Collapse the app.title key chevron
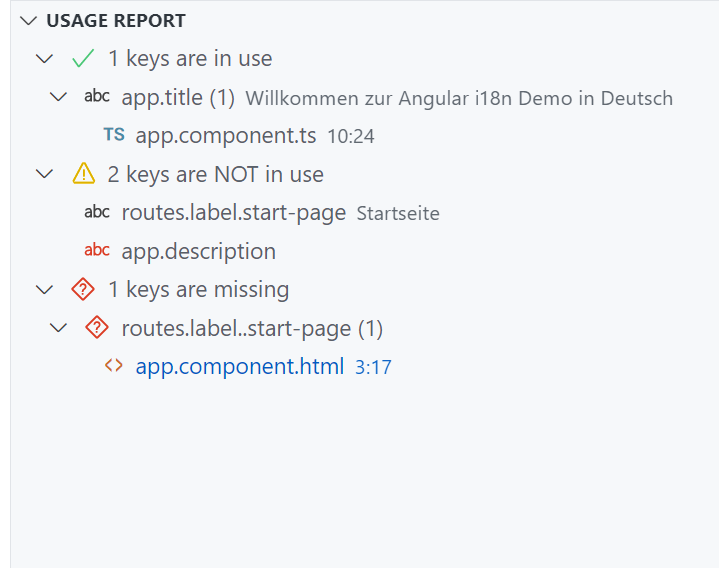This screenshot has width=719, height=568. pyautogui.click(x=58, y=97)
